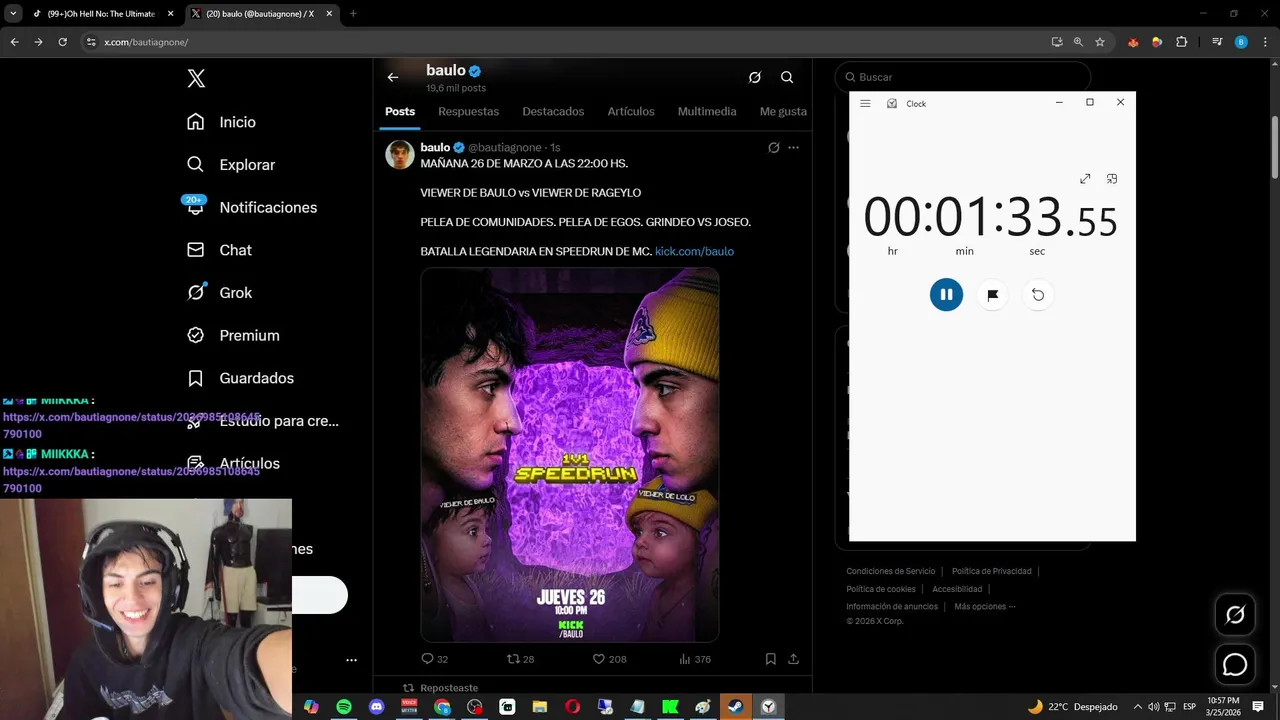The height and width of the screenshot is (720, 1280).
Task: Expand Más opciones in footer
Action: (x=984, y=606)
